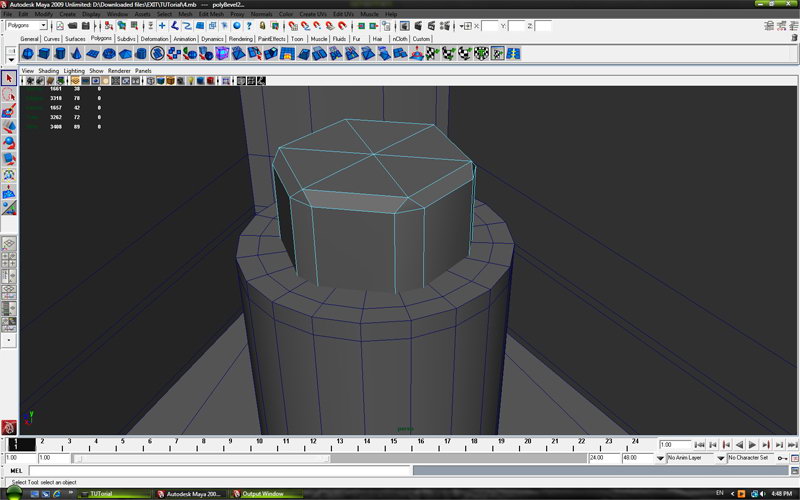
Task: Expand the No Anim Layer dropdown arrow
Action: click(x=660, y=458)
